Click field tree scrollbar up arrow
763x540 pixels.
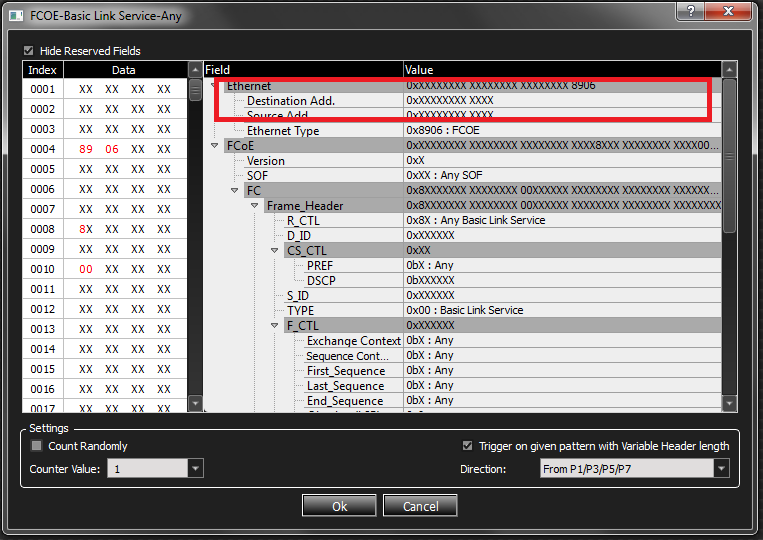(729, 70)
